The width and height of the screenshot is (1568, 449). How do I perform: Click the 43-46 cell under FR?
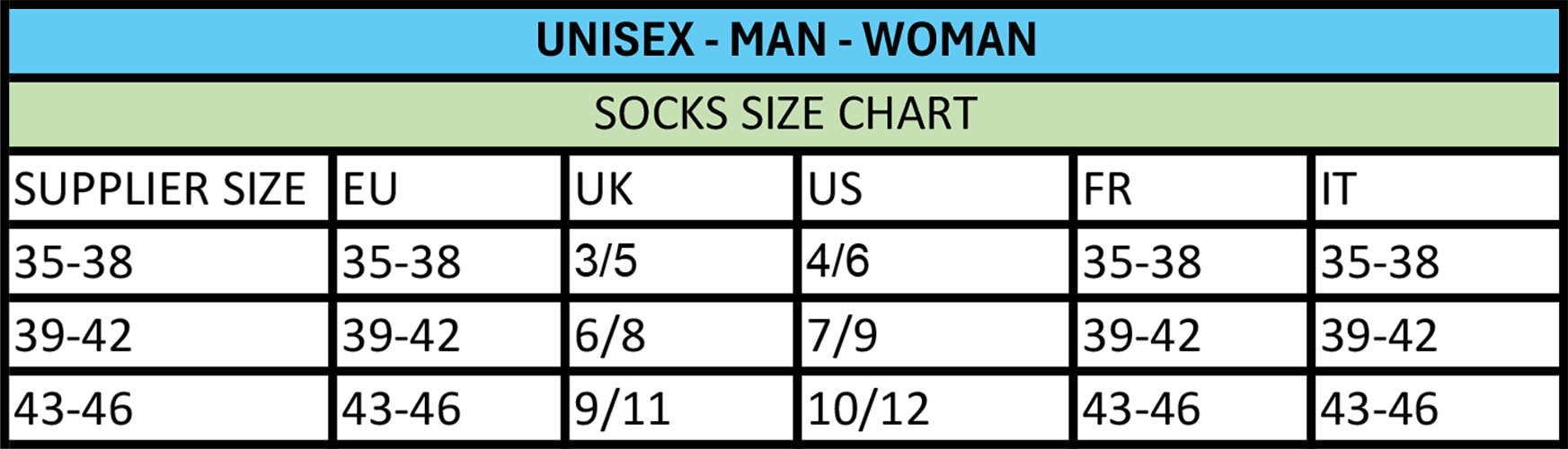click(1141, 409)
